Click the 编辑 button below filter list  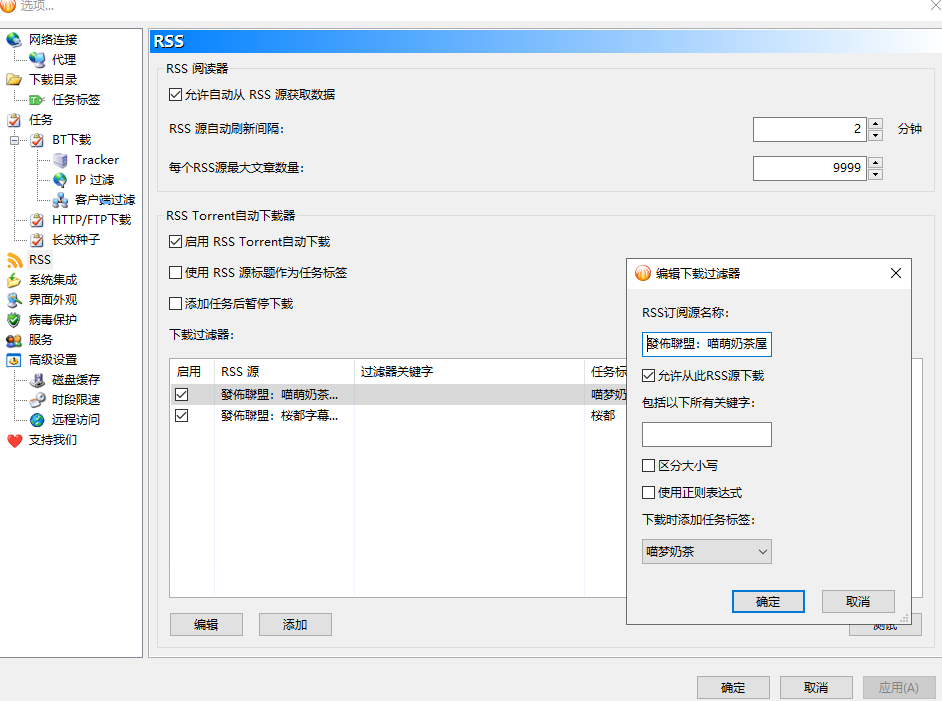pyautogui.click(x=206, y=625)
